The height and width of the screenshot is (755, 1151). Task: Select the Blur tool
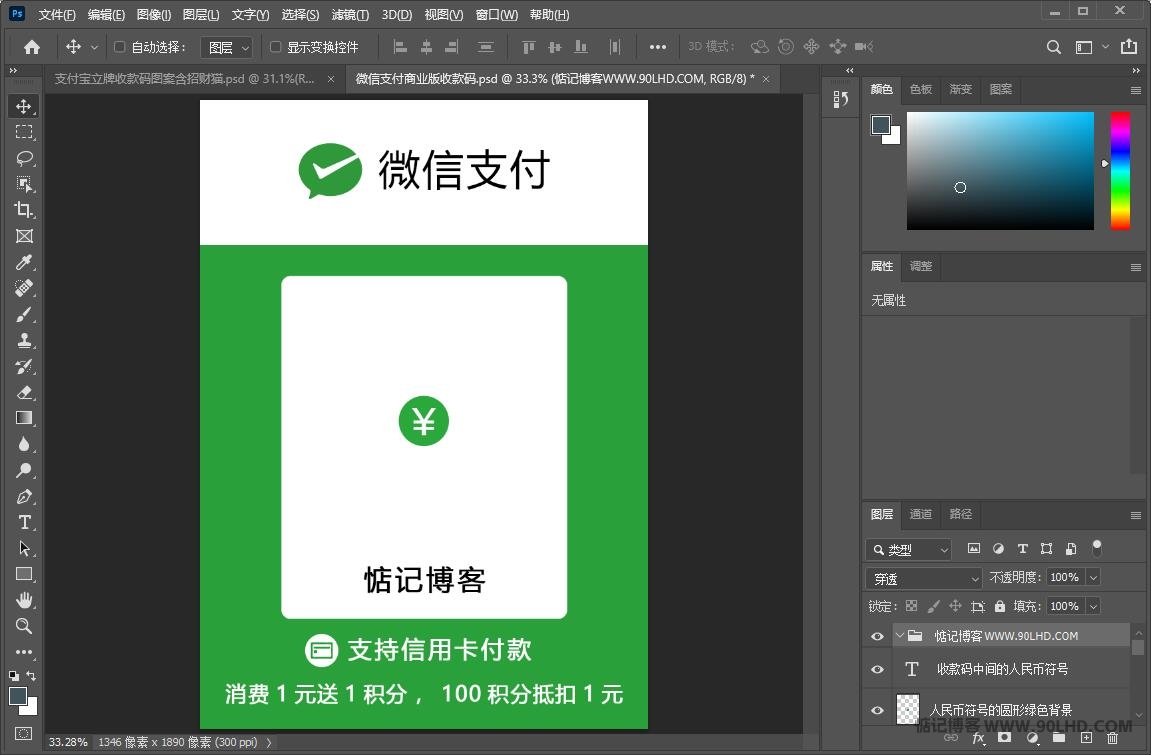23,445
